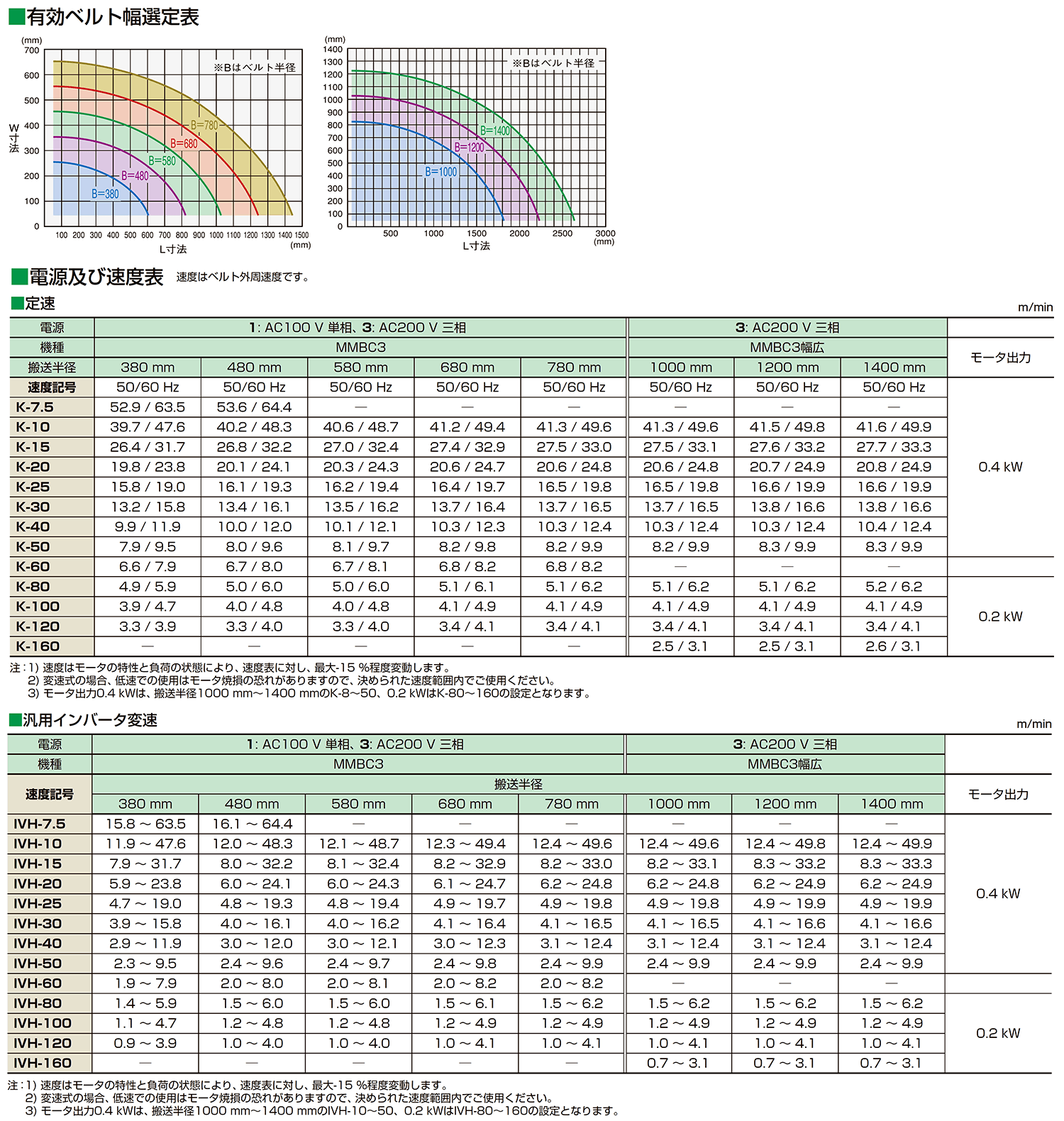Click the 0.4 kW cell in the 定速 table
This screenshot has width=1064, height=1121.
1000,467
